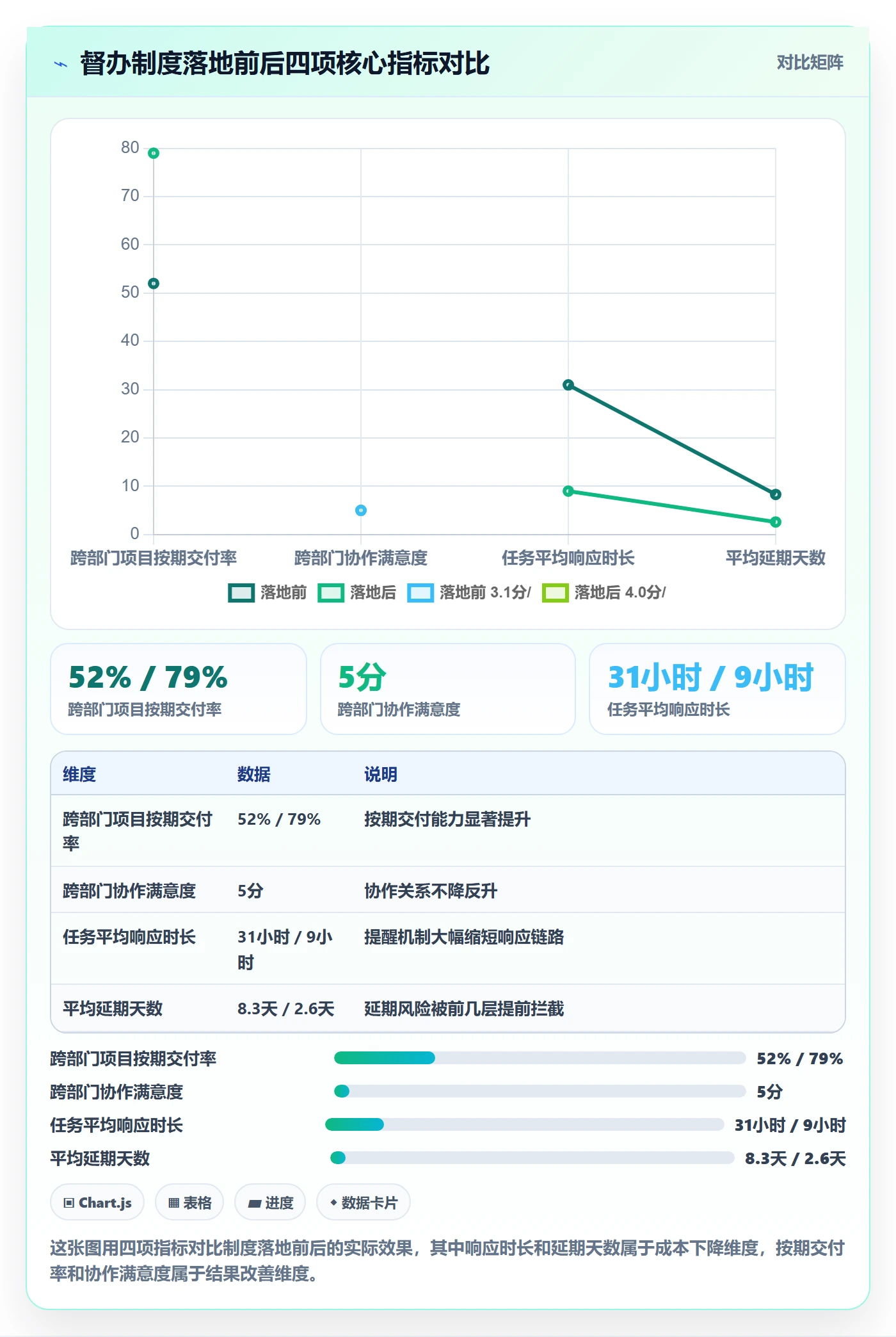This screenshot has height=1337, width=896.
Task: Click the 进度 tag chip
Action: coord(270,1203)
